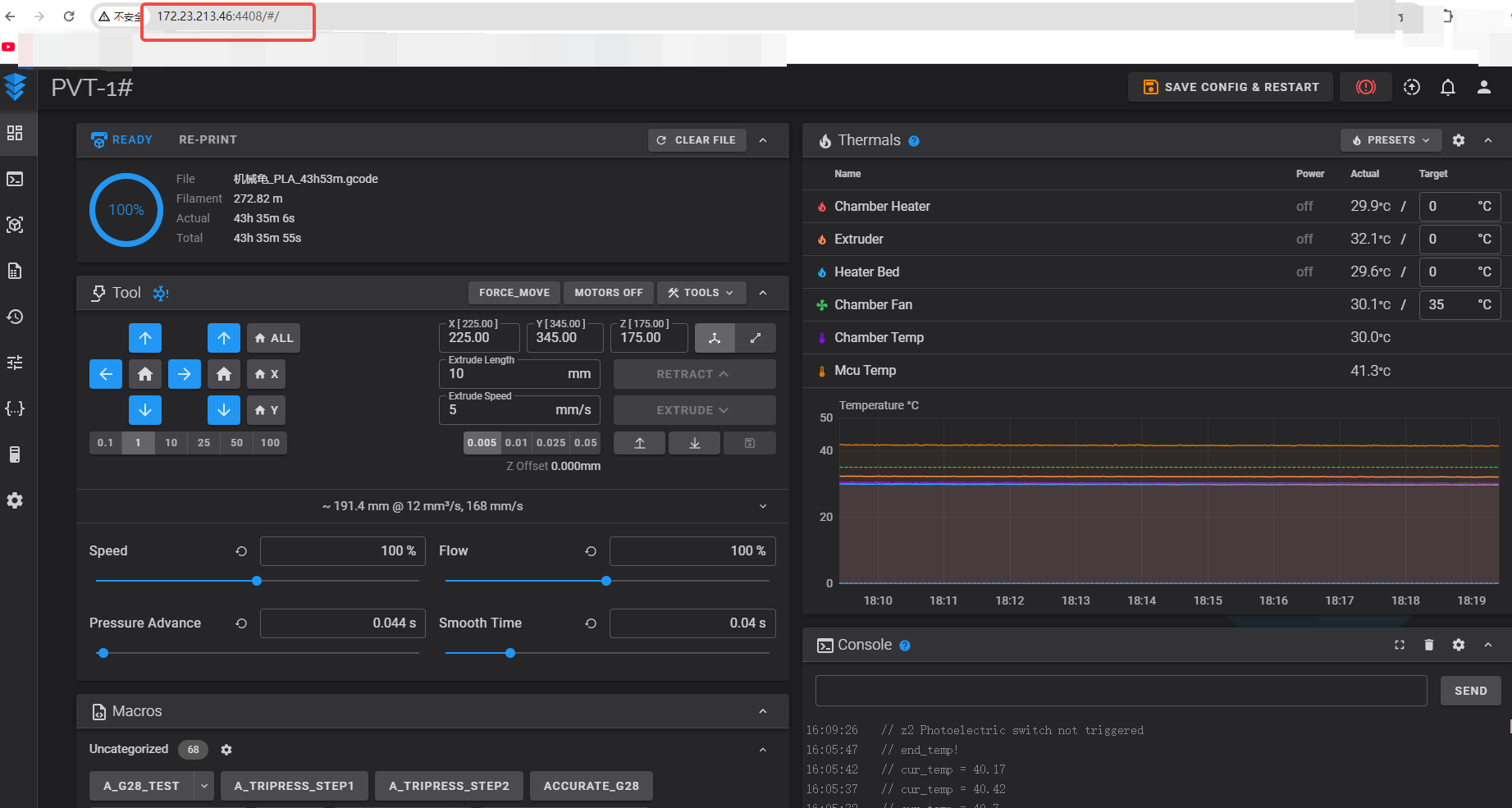The width and height of the screenshot is (1512, 808).
Task: Click the emergency stop icon
Action: tap(1365, 87)
